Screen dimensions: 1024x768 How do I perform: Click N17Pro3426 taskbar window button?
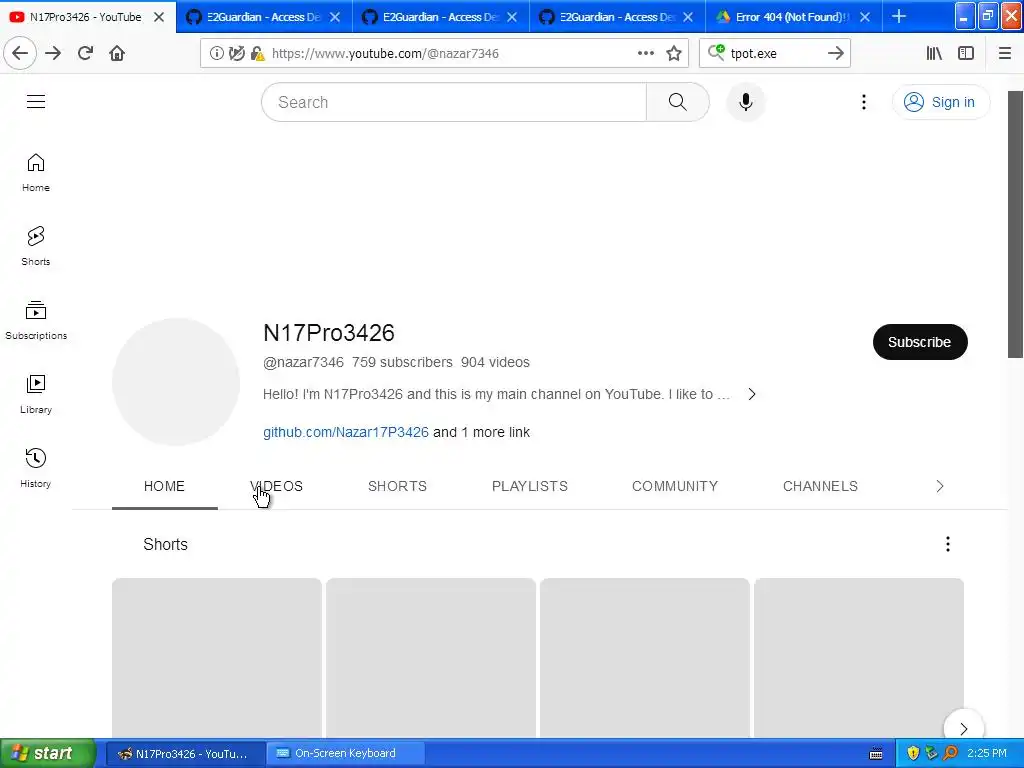click(x=185, y=753)
